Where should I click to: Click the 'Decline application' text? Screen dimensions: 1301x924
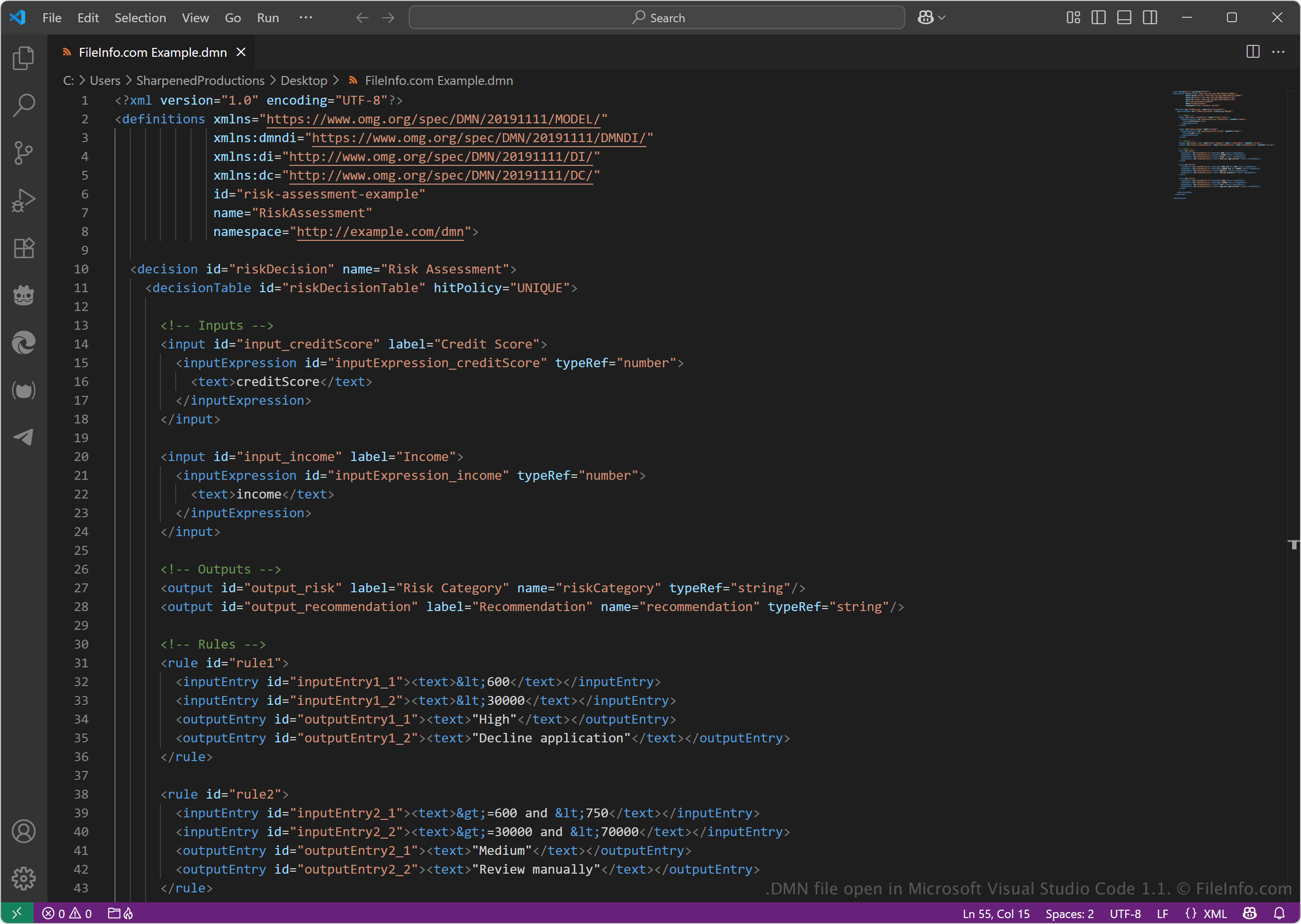[x=551, y=738]
